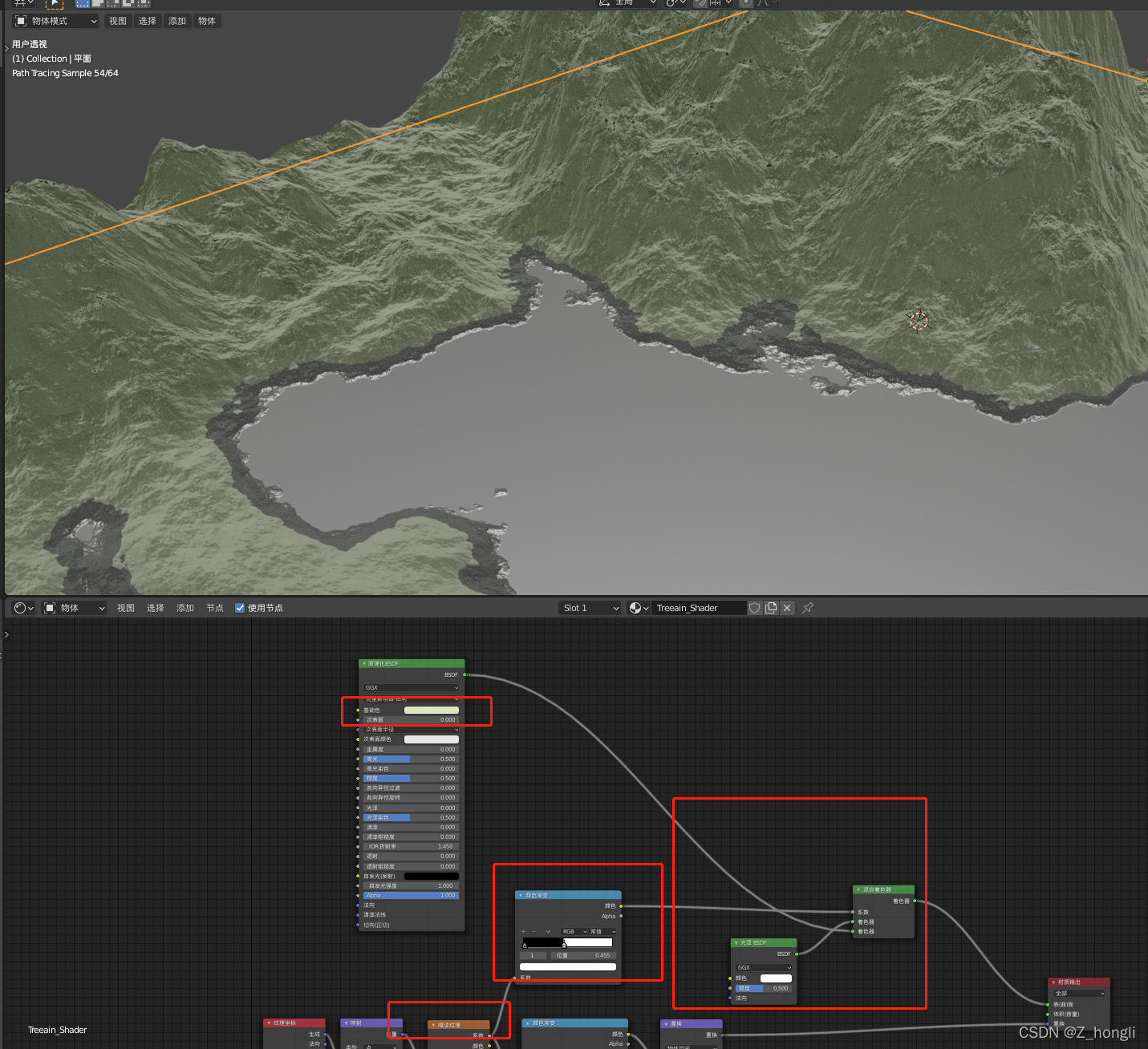Toggle the 使用节点 checkbox

[240, 608]
